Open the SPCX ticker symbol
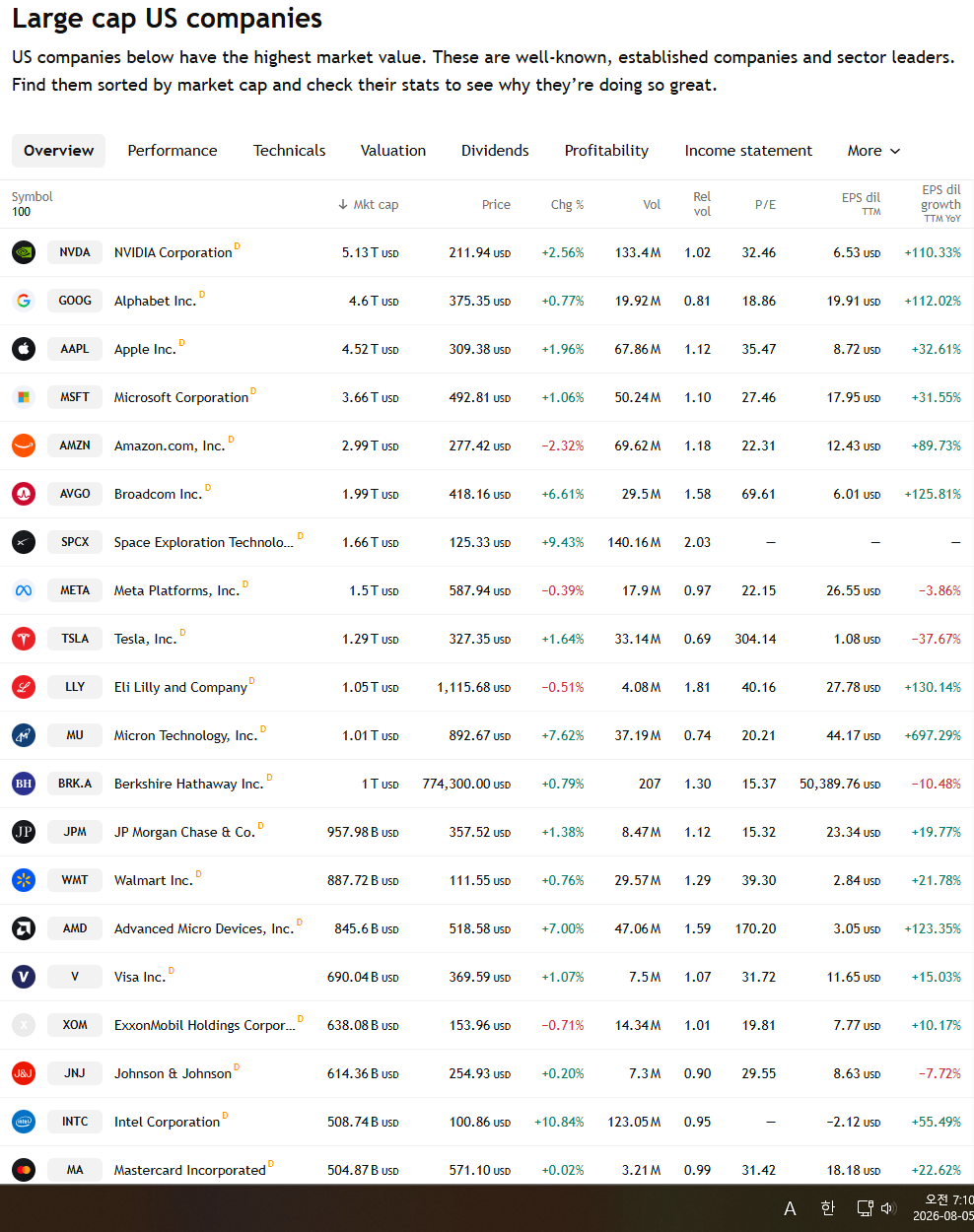Screen dimensions: 974x1232 coord(75,542)
